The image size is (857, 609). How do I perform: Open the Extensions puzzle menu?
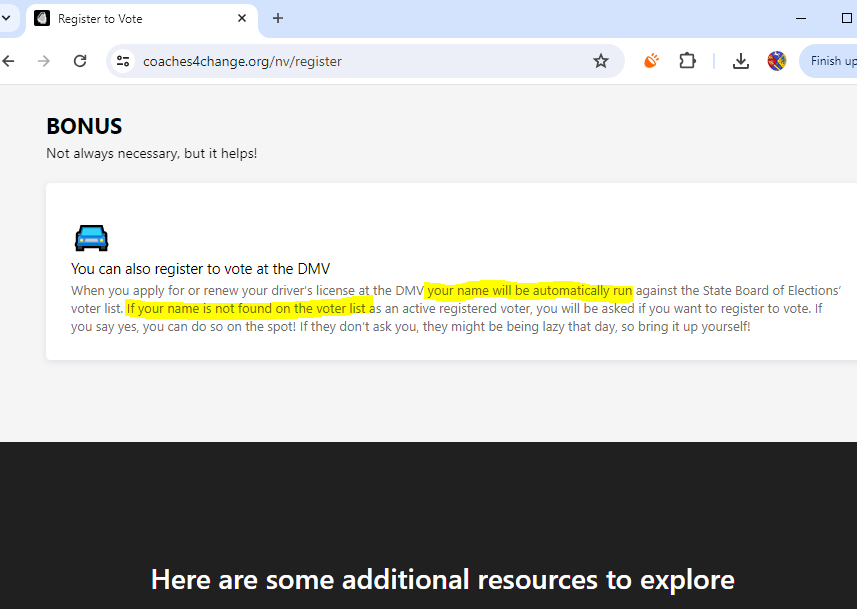[687, 61]
